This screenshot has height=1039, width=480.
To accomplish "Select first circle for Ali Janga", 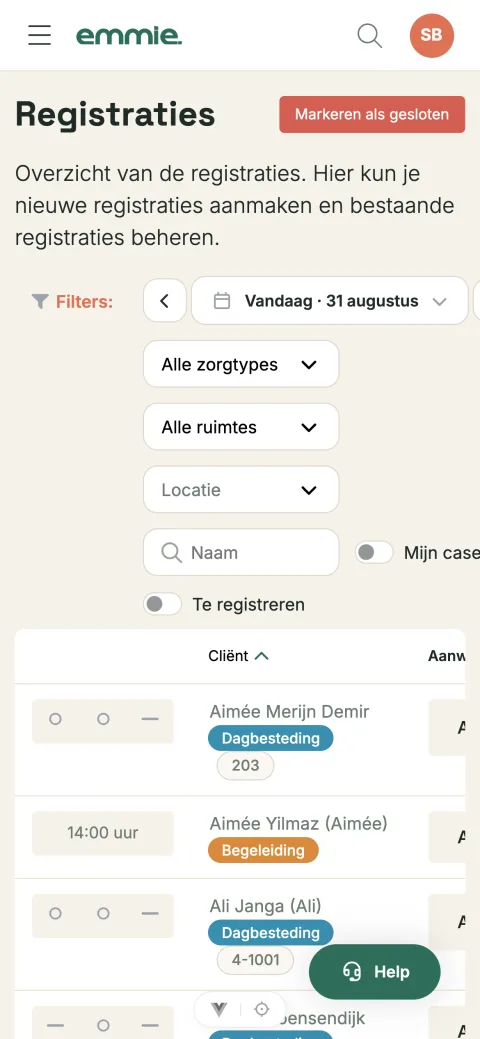I will [56, 914].
